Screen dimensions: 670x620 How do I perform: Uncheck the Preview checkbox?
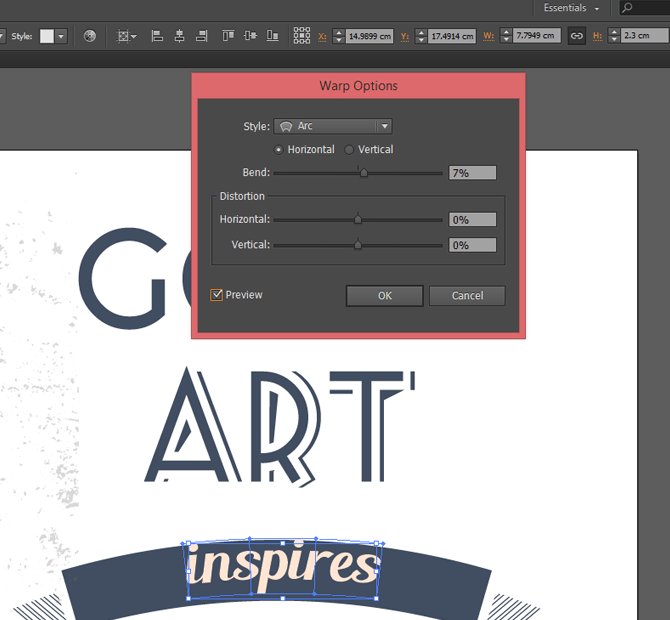(x=216, y=295)
